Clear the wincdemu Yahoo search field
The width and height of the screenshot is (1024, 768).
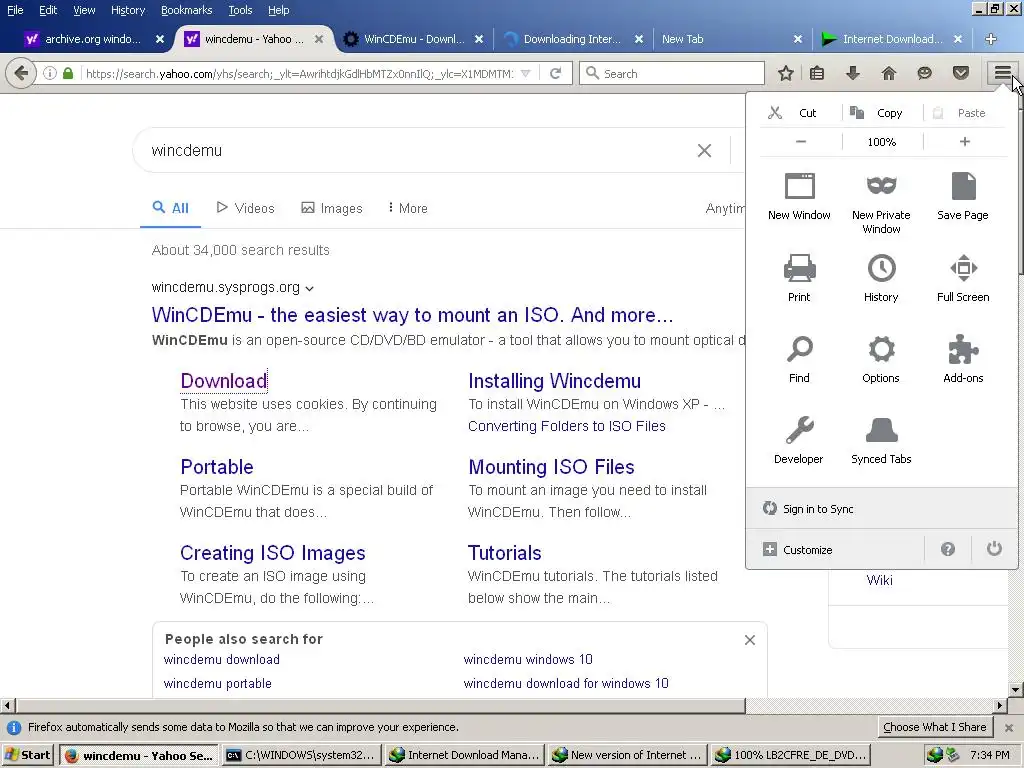click(704, 151)
